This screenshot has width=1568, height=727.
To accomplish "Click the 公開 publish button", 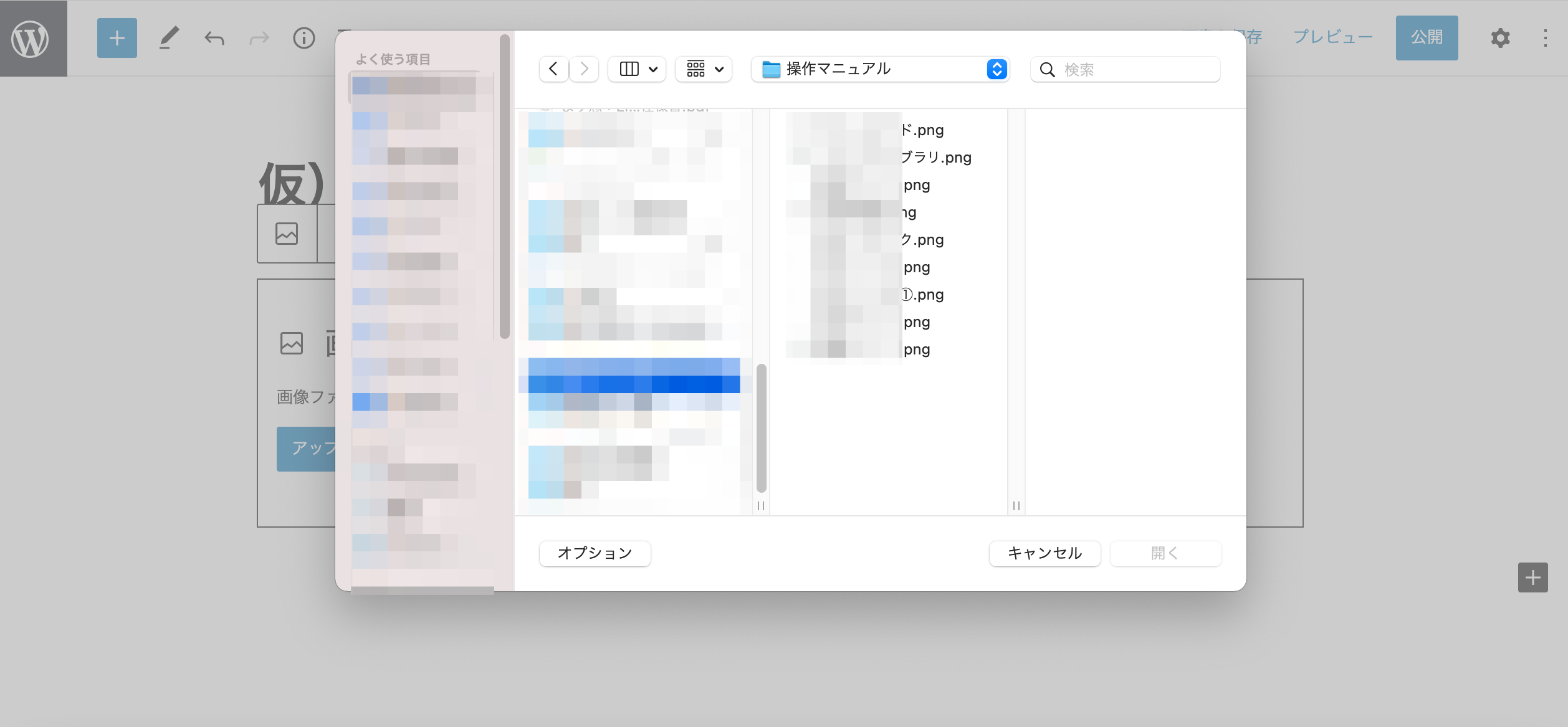I will (1426, 38).
